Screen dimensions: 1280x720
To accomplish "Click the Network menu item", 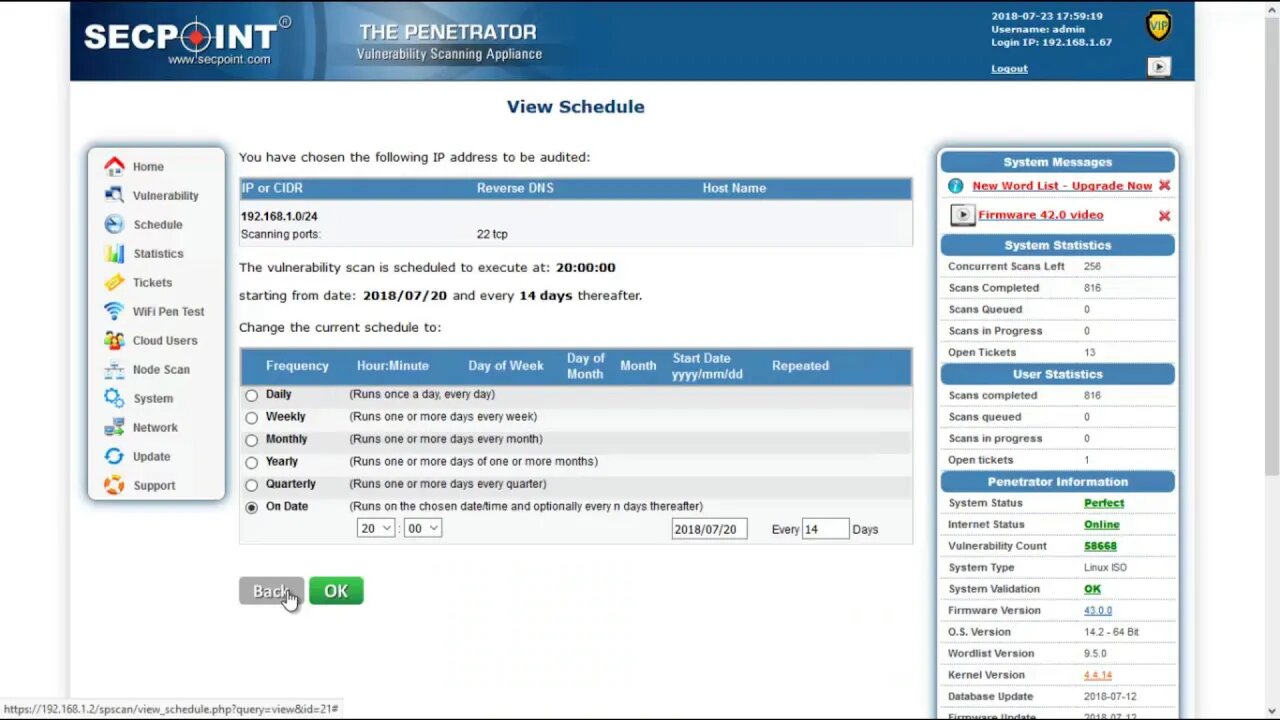I will [x=155, y=428].
